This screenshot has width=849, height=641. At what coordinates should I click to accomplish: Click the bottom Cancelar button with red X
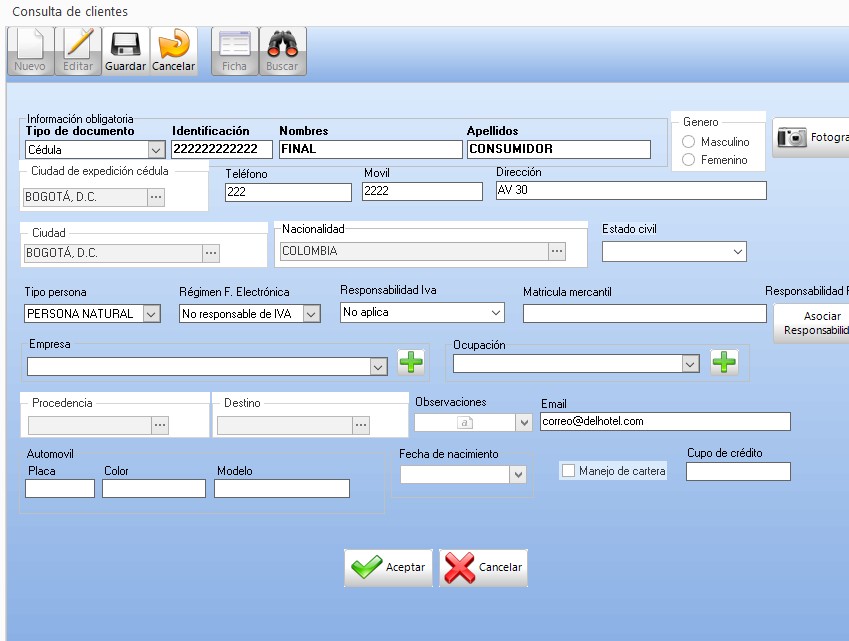pyautogui.click(x=484, y=568)
